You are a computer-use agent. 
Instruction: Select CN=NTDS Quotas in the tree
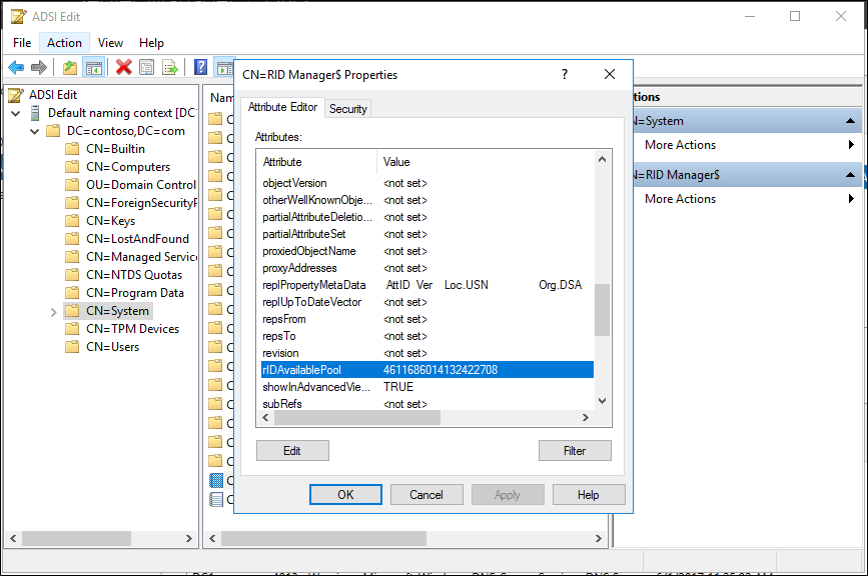click(134, 275)
